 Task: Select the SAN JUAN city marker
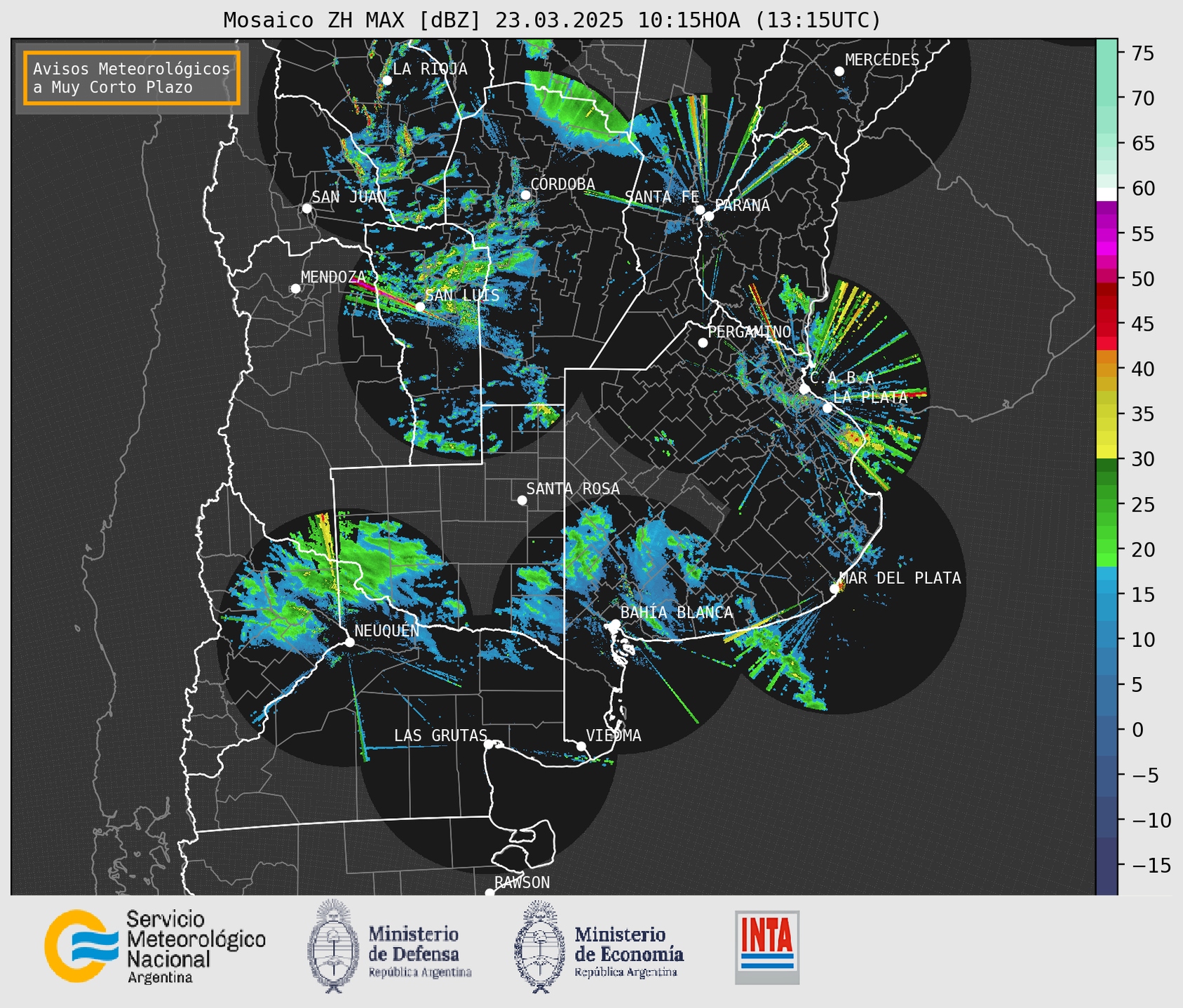coord(306,208)
